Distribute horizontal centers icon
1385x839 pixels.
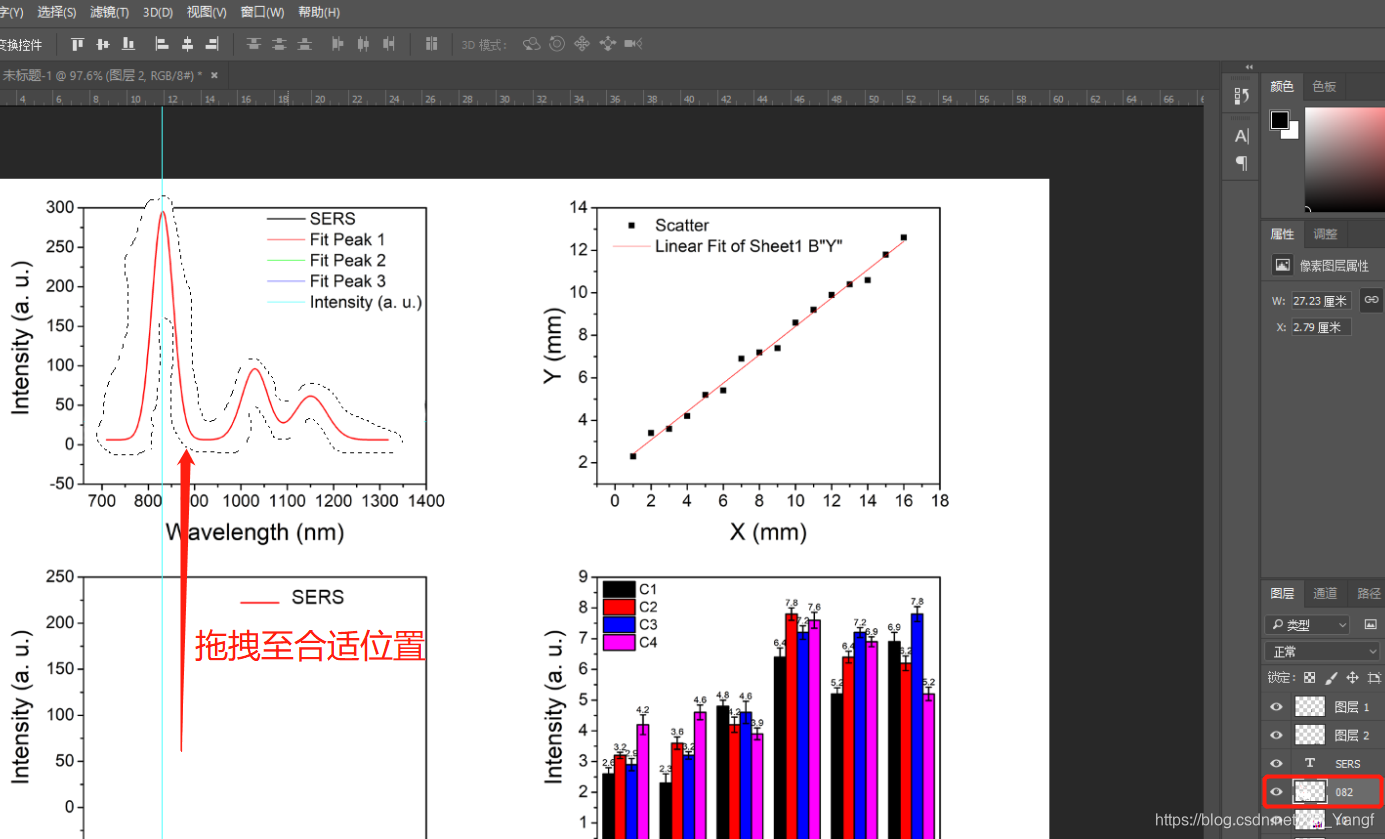point(363,44)
